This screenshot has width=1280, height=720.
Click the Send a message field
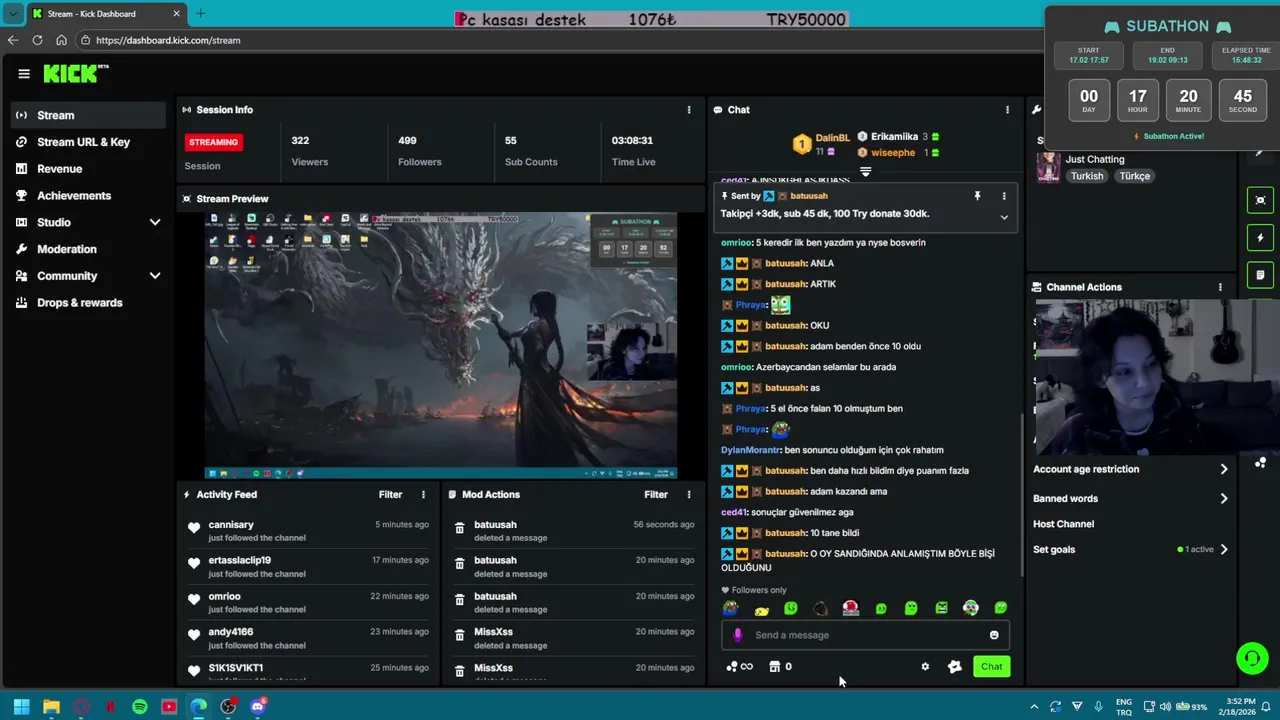pyautogui.click(x=868, y=635)
